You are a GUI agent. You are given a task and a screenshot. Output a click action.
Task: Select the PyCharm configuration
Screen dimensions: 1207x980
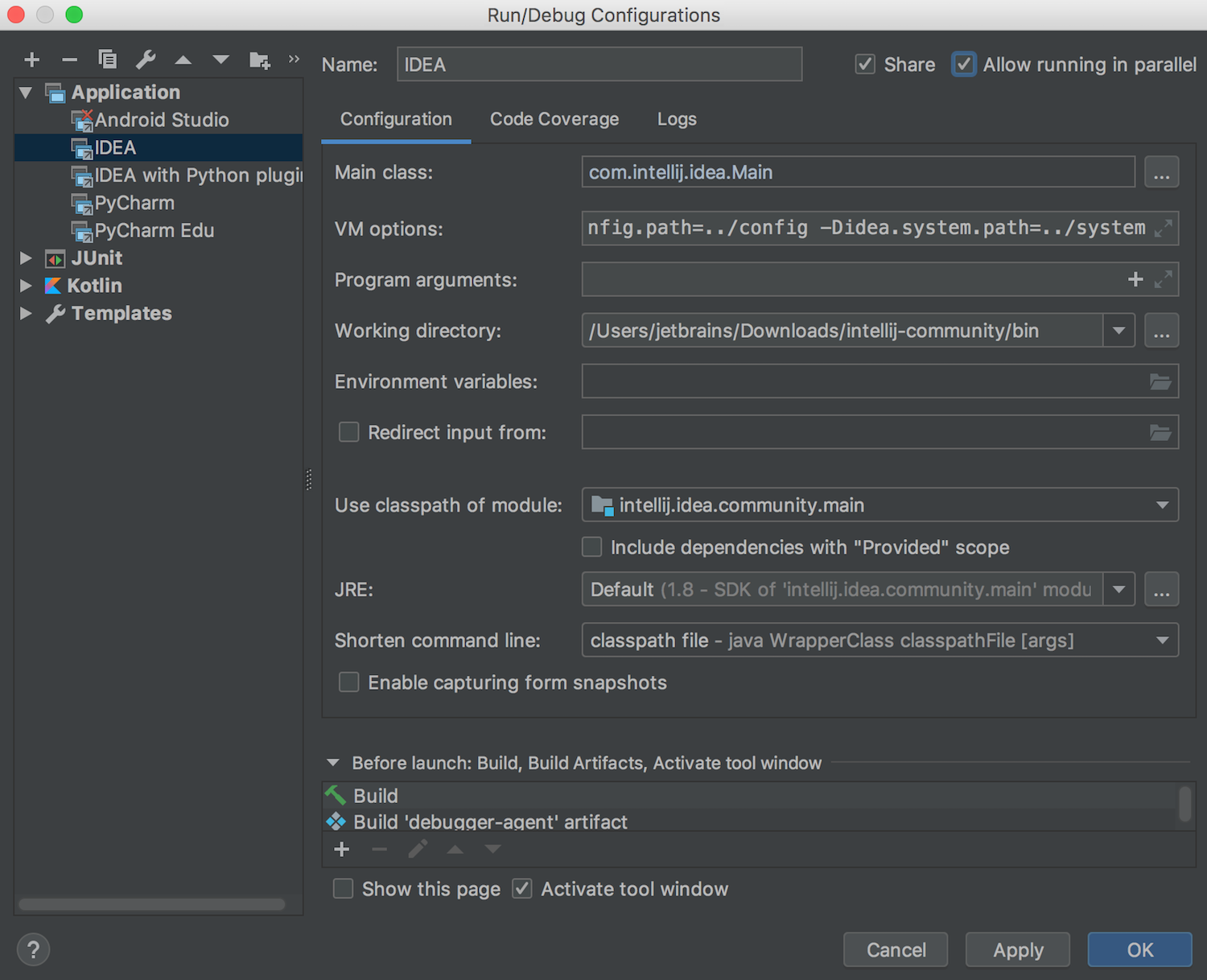[x=134, y=203]
